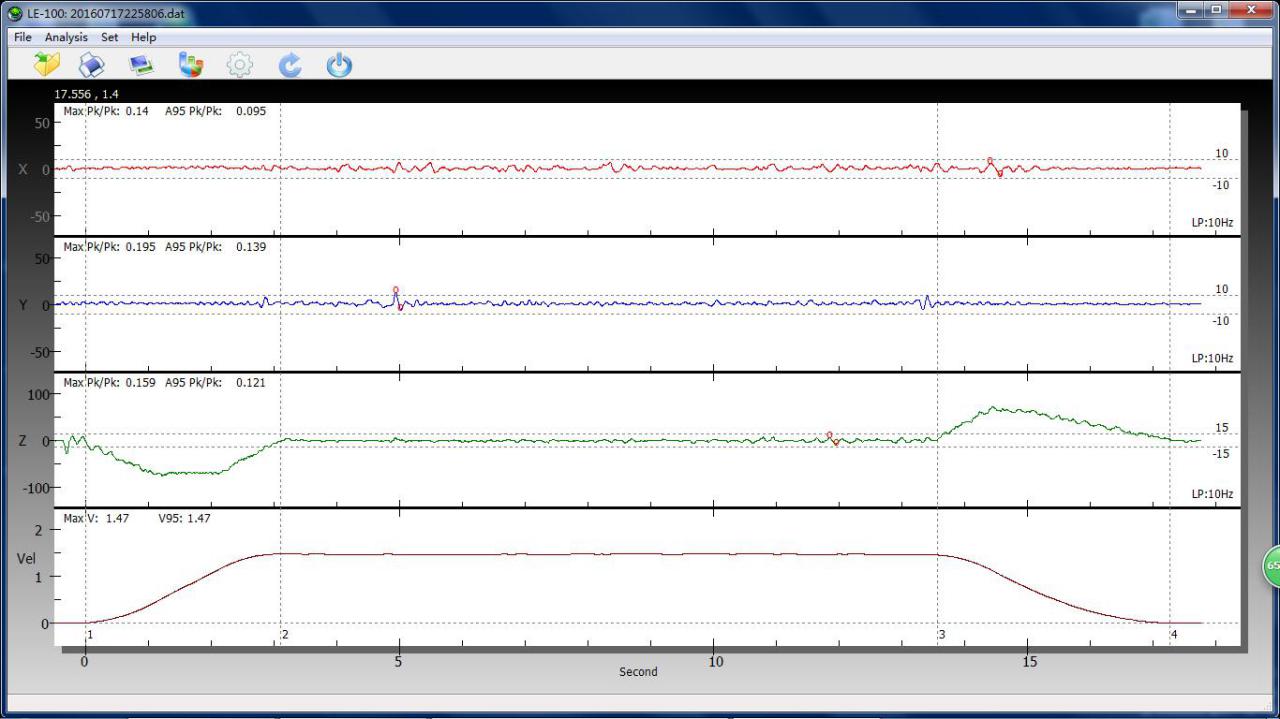This screenshot has width=1280, height=719.
Task: Click red peak marker on X axis trace
Action: 990,161
